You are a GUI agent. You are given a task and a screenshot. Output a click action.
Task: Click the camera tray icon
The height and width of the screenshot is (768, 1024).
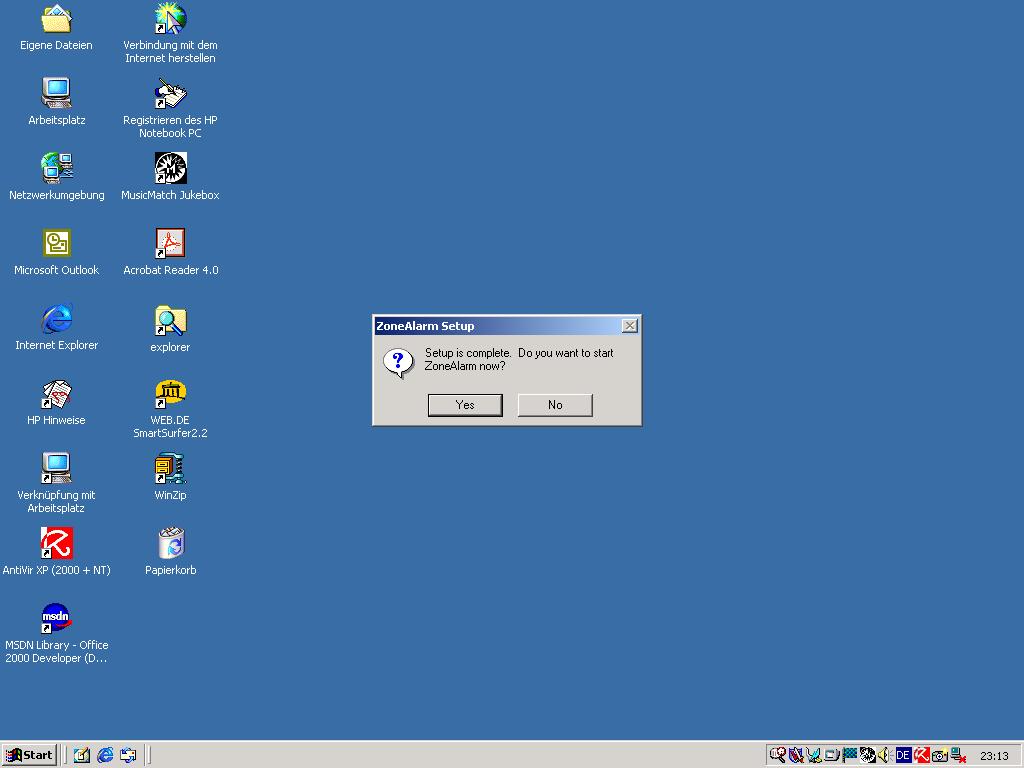coord(940,756)
